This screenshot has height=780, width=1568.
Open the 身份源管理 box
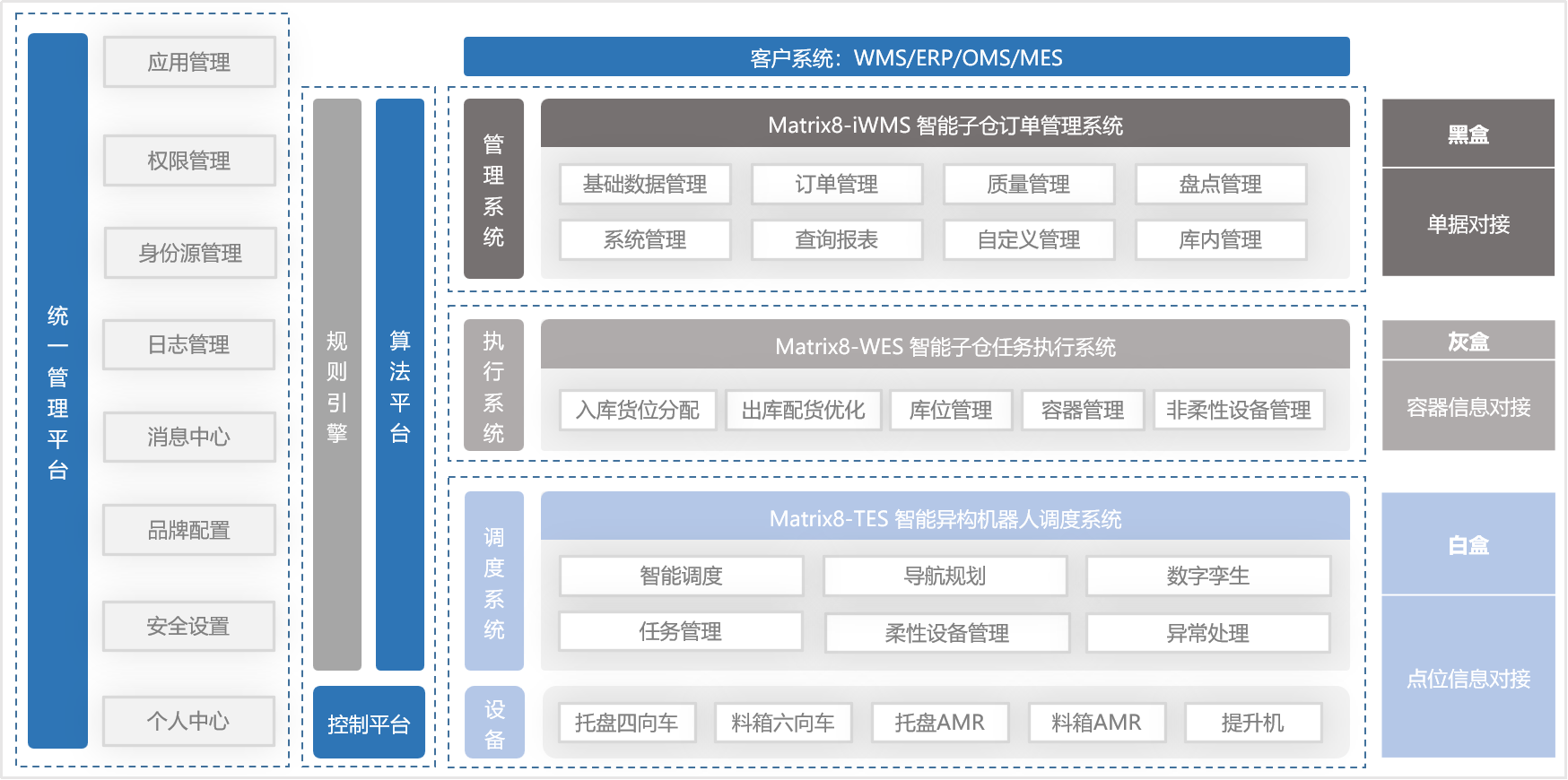tap(190, 253)
